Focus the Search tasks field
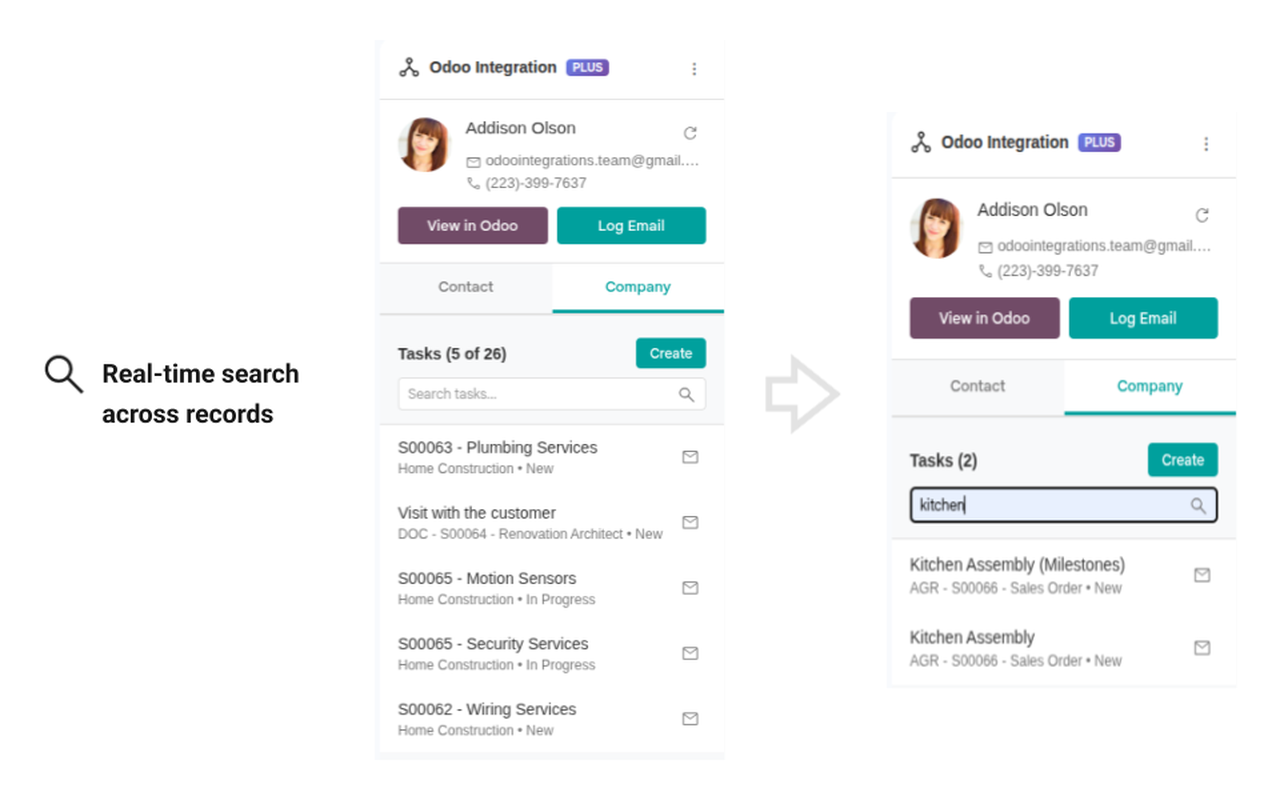The width and height of the screenshot is (1280, 800). pos(552,394)
